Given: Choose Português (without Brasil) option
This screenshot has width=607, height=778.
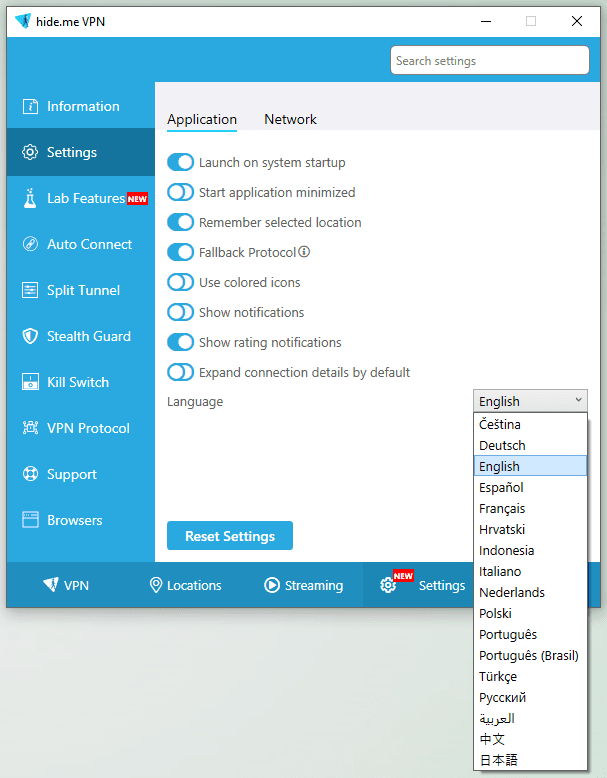Looking at the screenshot, I should [x=530, y=634].
